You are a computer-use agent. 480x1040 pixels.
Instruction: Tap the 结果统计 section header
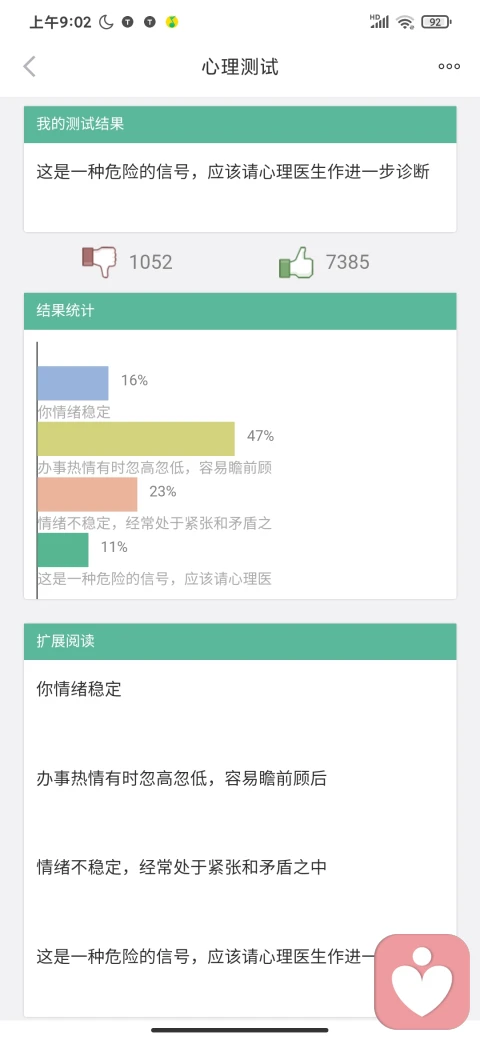(240, 311)
